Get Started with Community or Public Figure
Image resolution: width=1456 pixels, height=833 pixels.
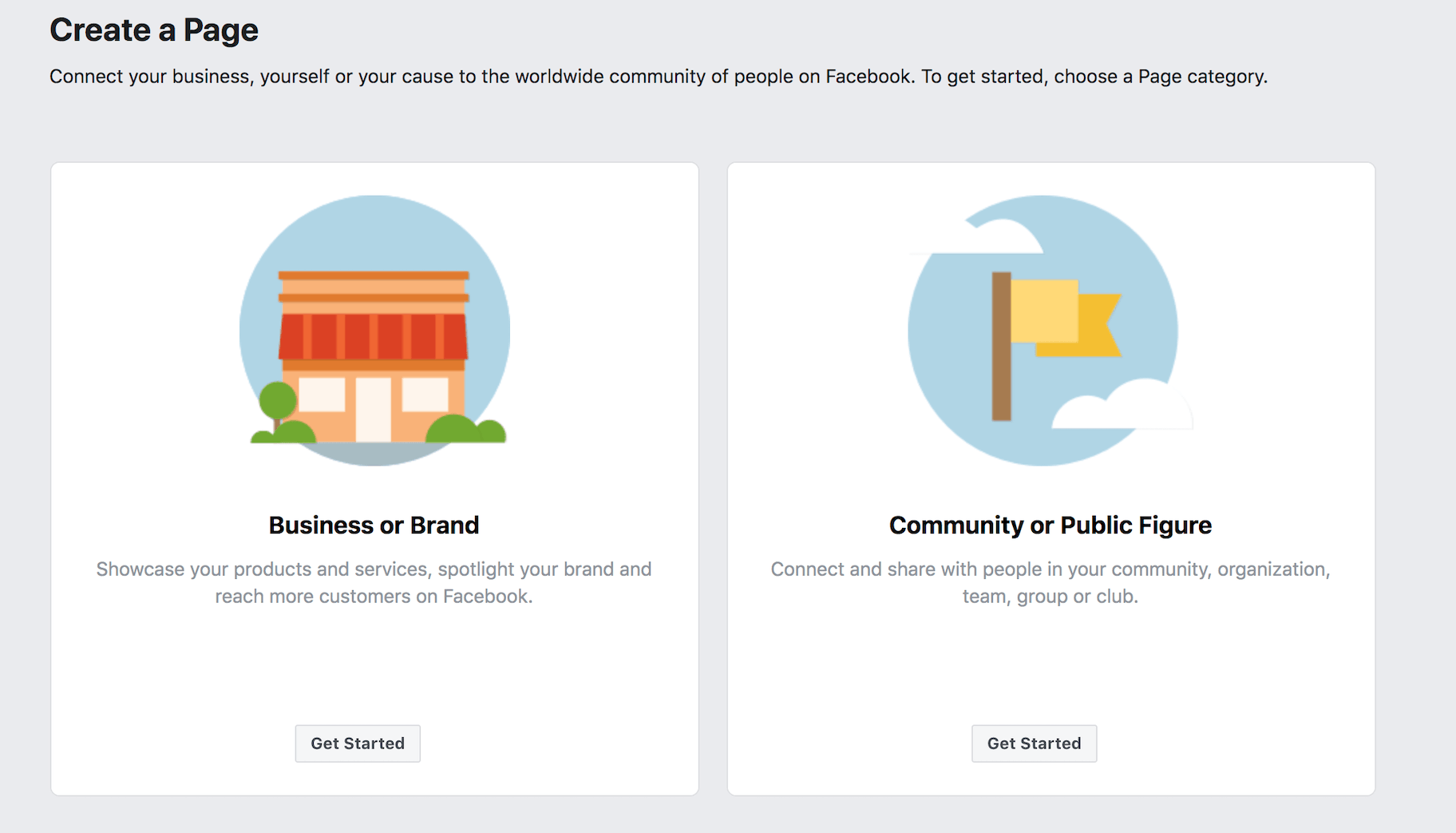point(1034,743)
